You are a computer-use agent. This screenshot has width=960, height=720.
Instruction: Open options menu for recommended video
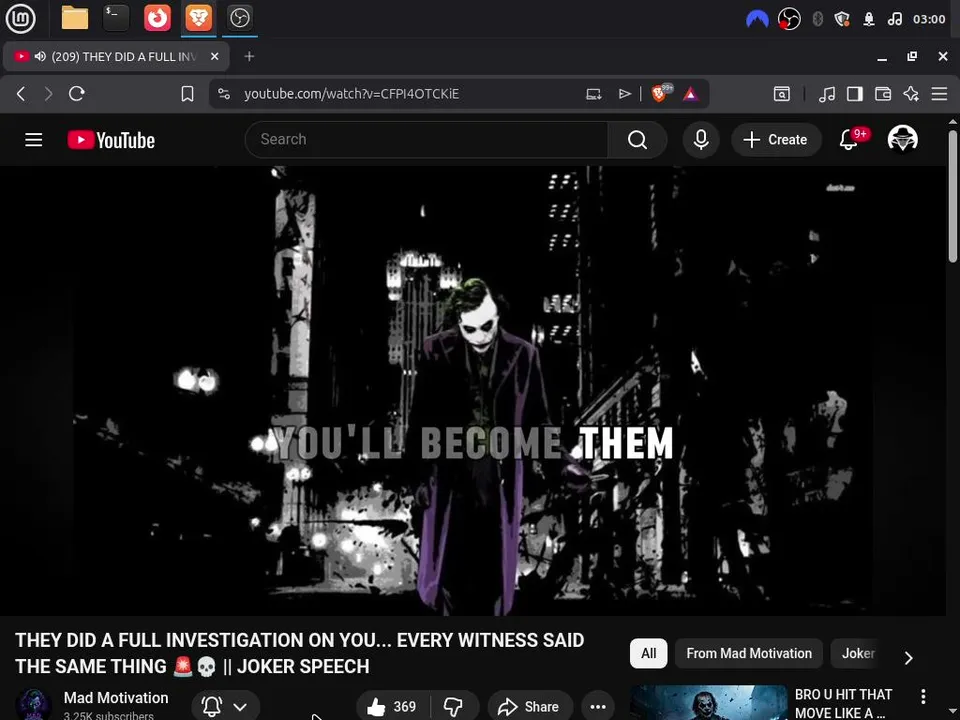coord(923,696)
